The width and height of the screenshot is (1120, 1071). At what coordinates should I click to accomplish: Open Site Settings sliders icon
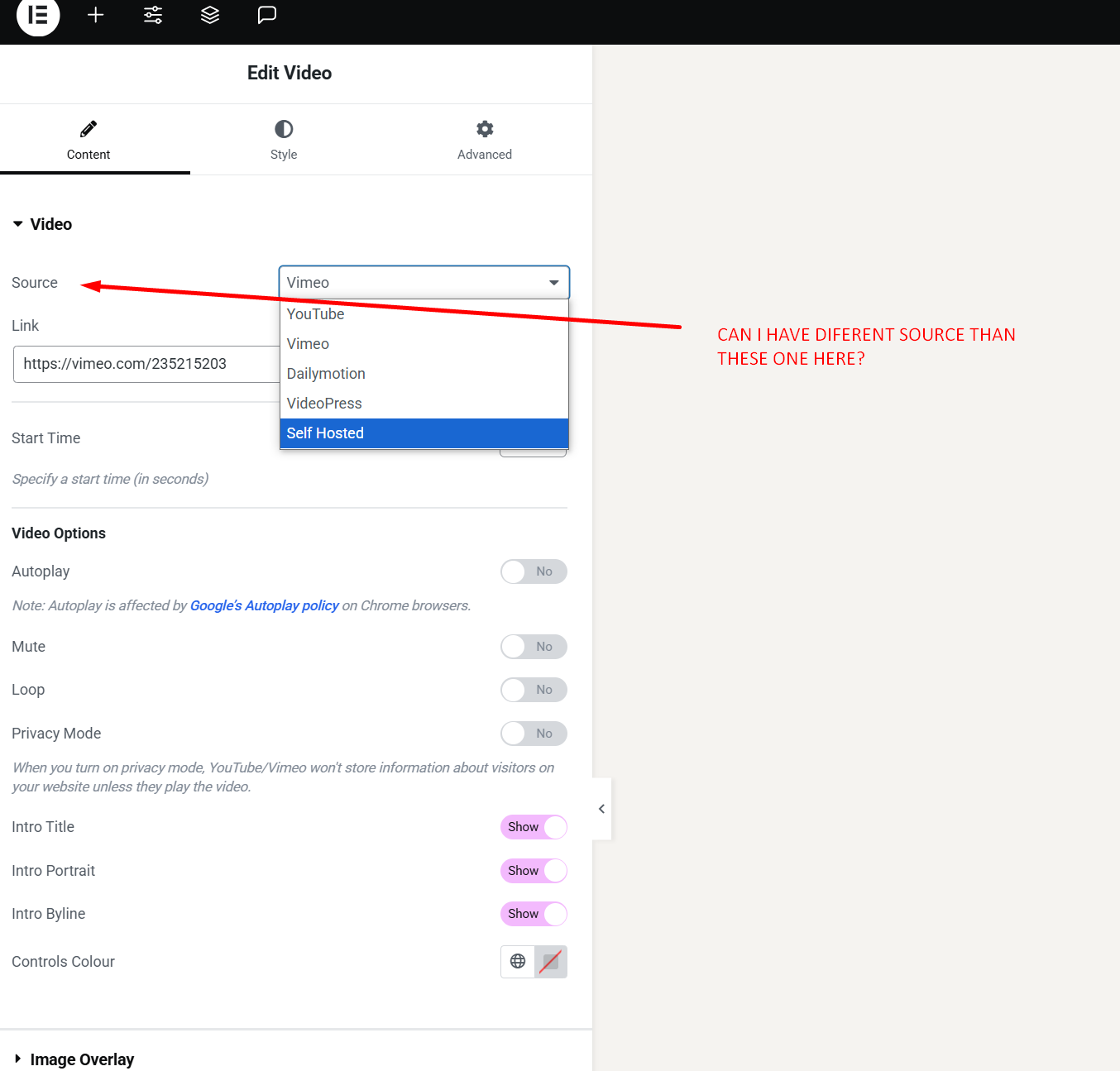click(x=153, y=15)
